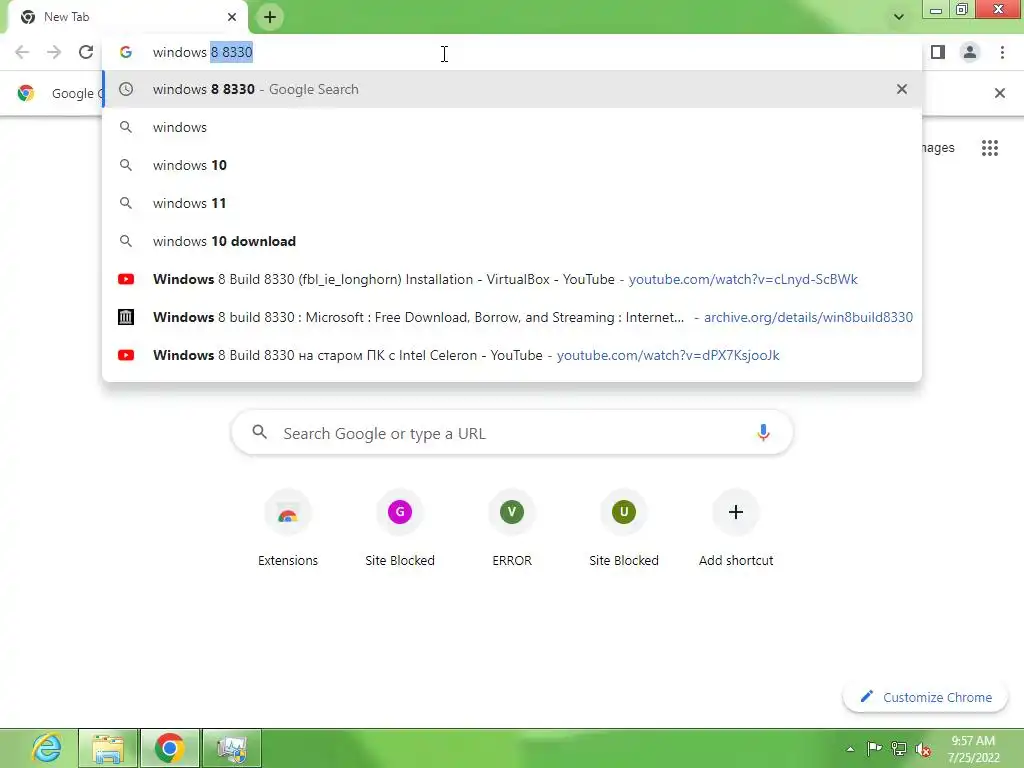Click the muted volume tray icon
1024x768 pixels.
tap(923, 748)
